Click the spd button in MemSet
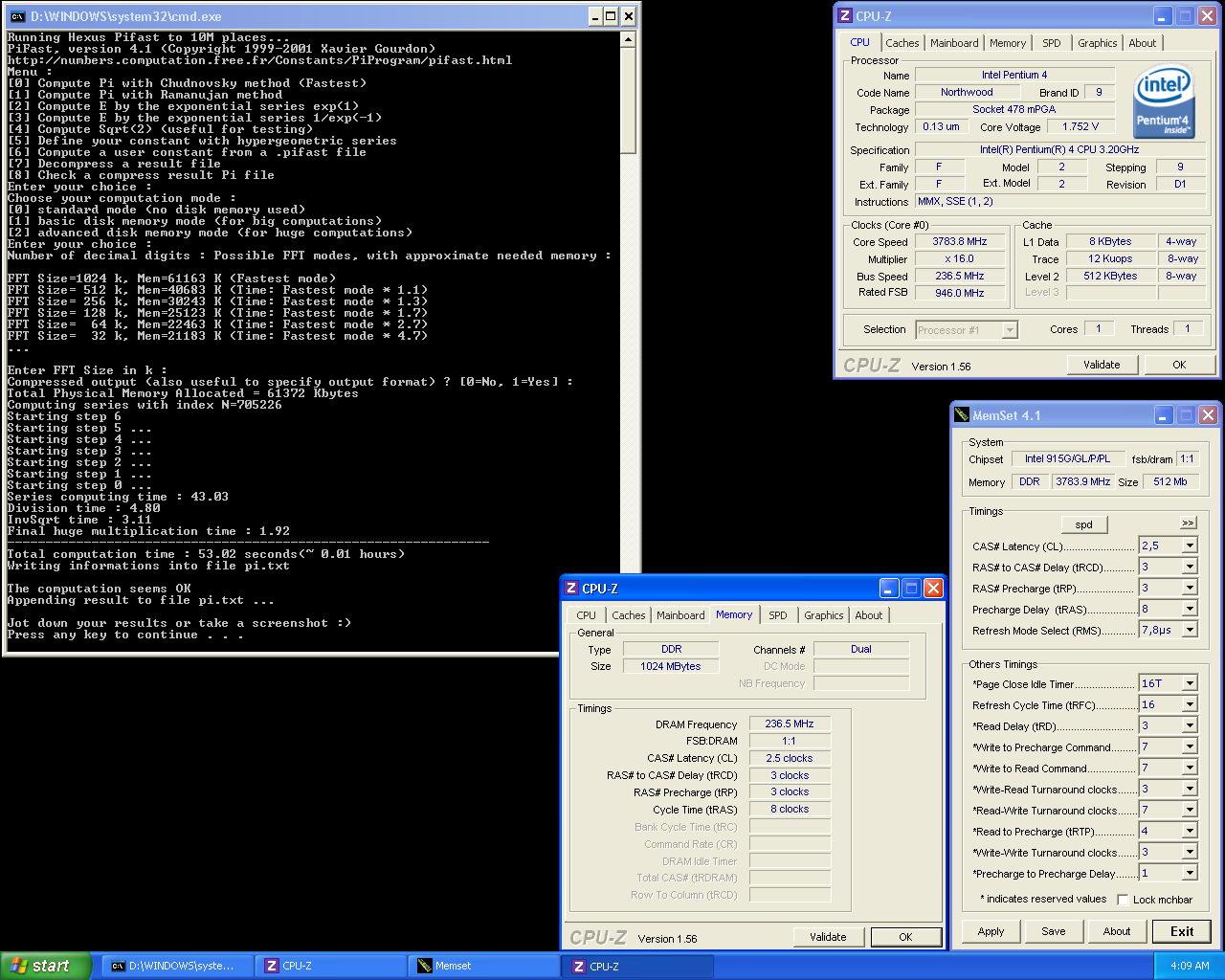Image resolution: width=1225 pixels, height=980 pixels. click(1083, 524)
